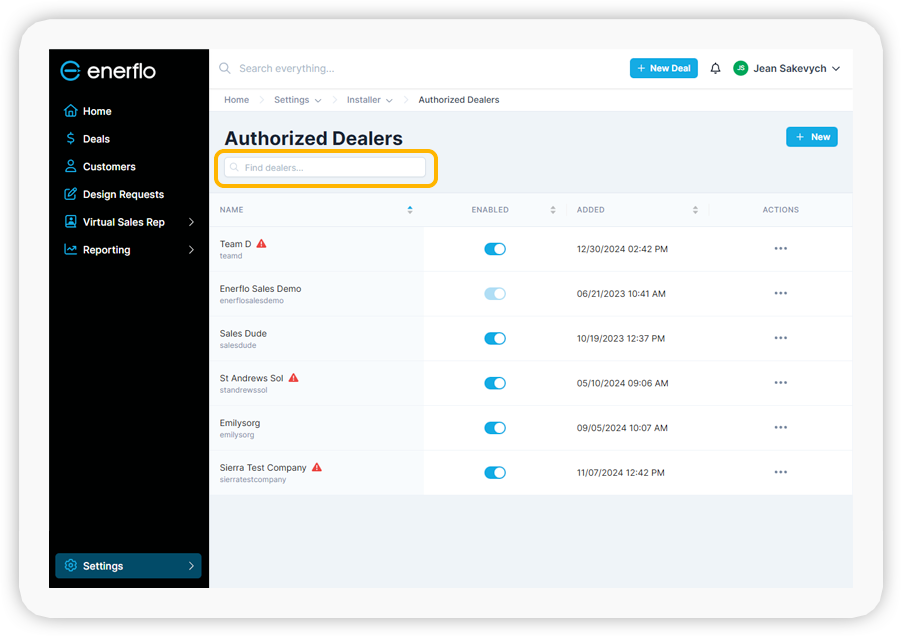Select the Home icon in the sidebar

(x=72, y=111)
